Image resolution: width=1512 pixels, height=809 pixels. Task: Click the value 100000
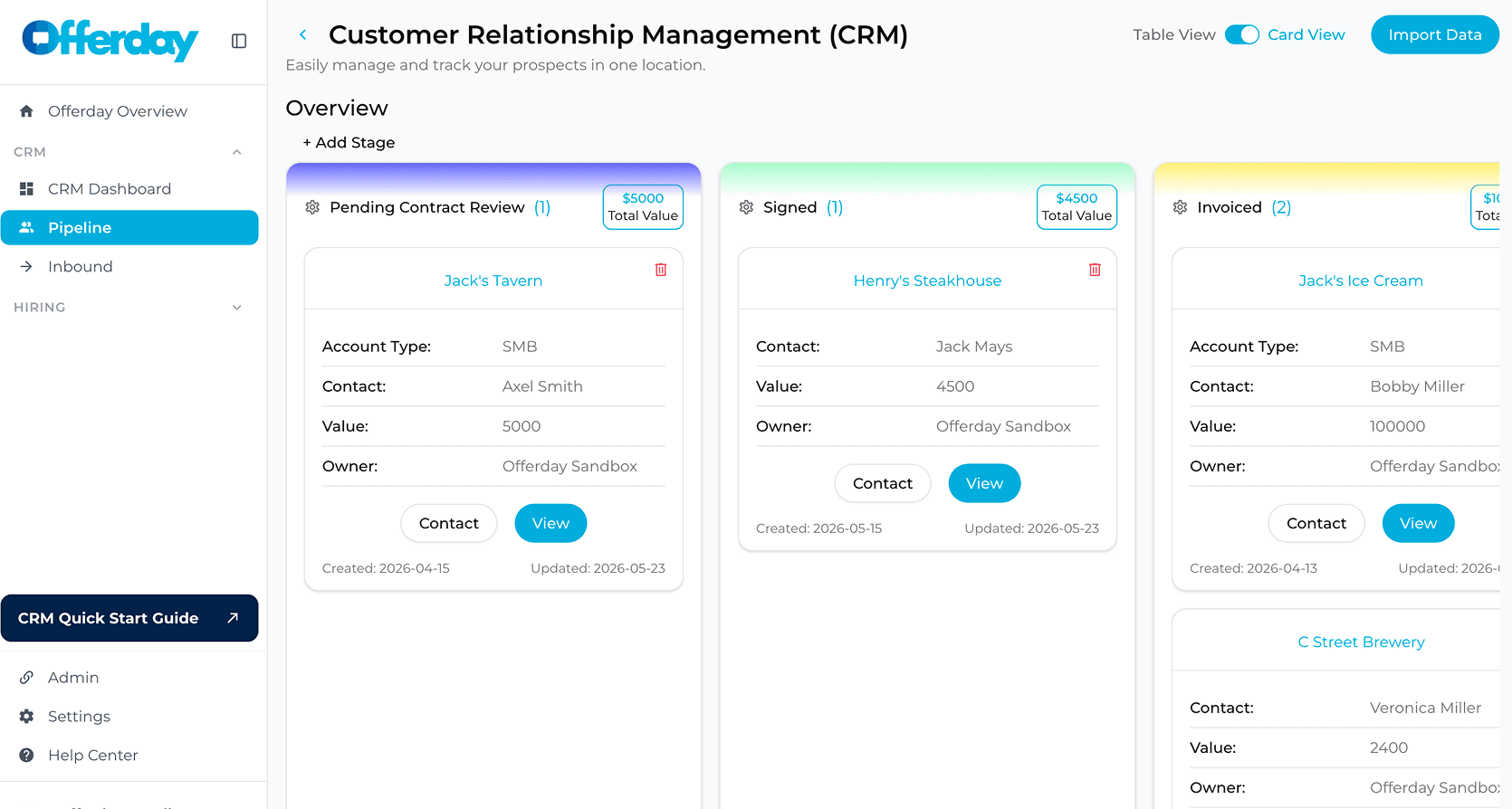pos(1397,426)
